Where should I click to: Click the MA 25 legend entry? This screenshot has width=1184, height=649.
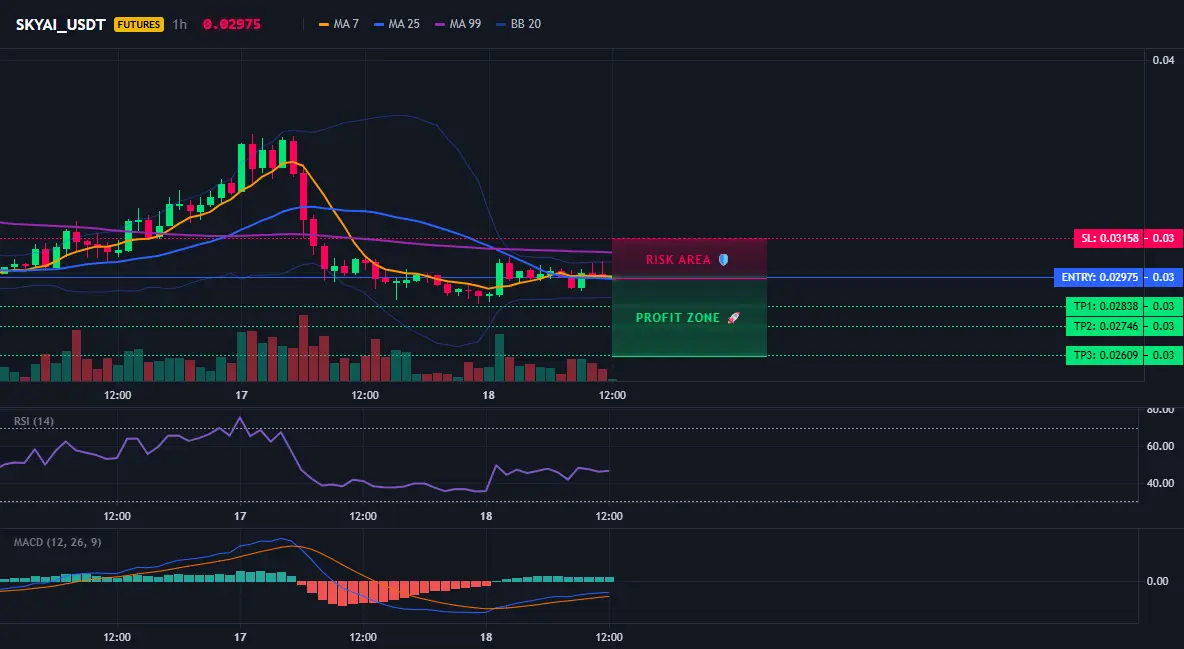(x=397, y=24)
